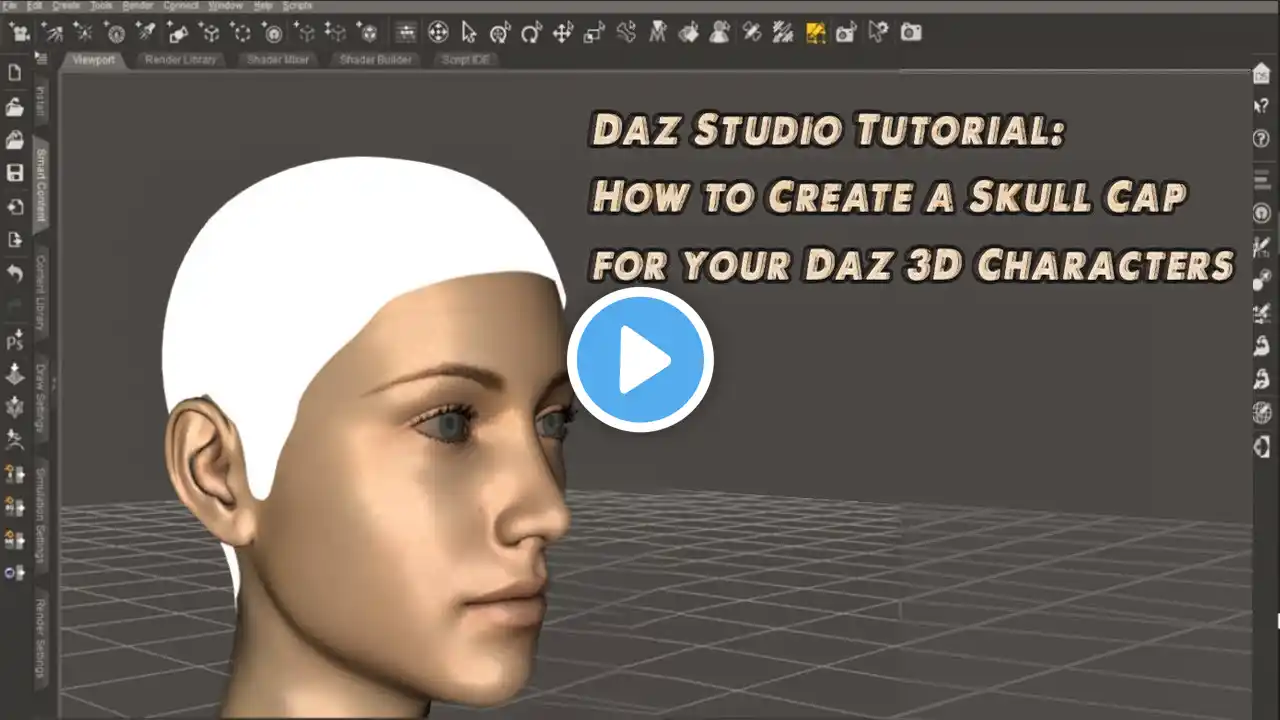Click the Import file icon
Screen dimensions: 1280x720
[x=15, y=207]
